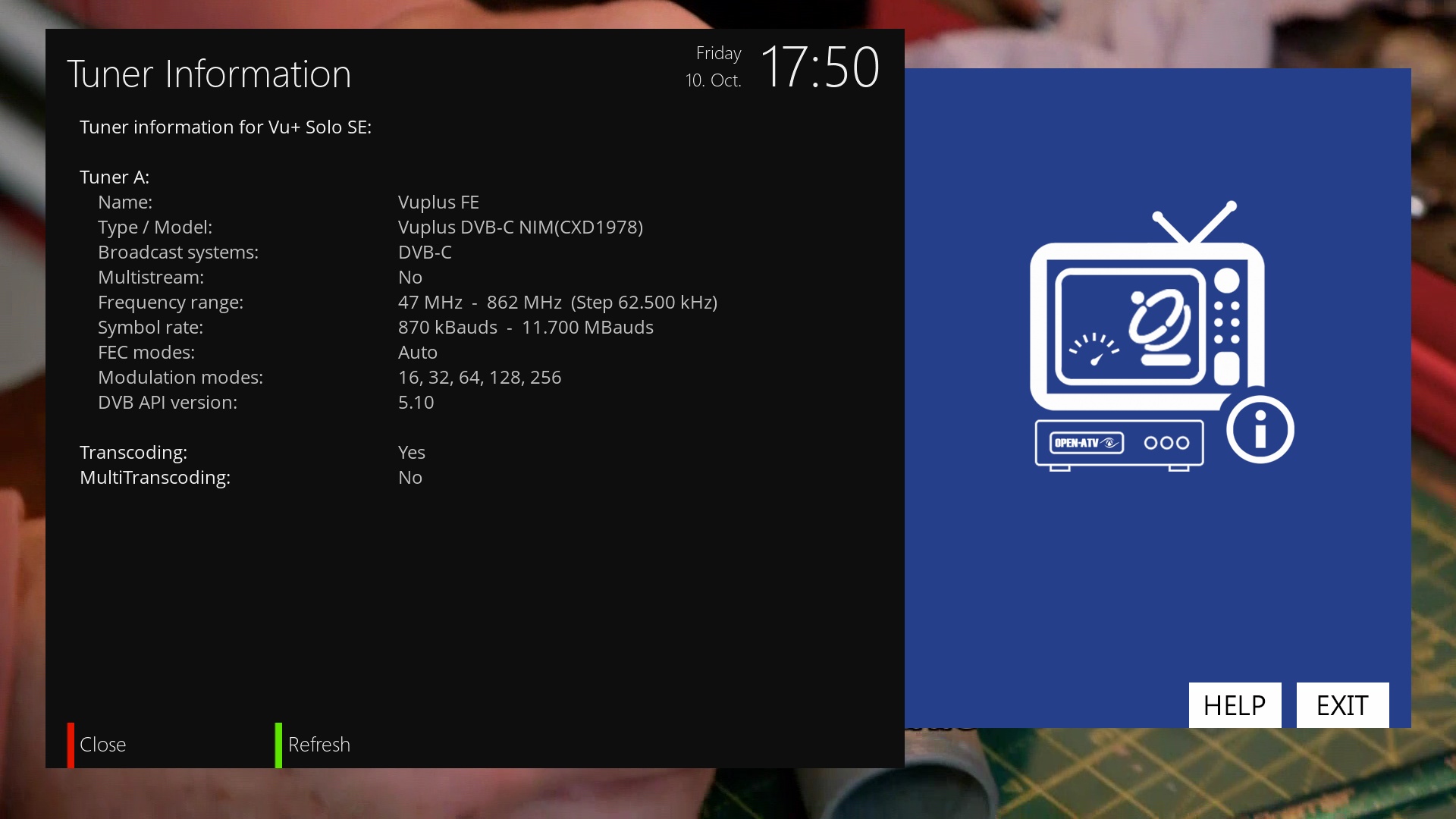Click 'Tuner information for Vu+ Solo SE:' line
The height and width of the screenshot is (819, 1456).
(225, 127)
